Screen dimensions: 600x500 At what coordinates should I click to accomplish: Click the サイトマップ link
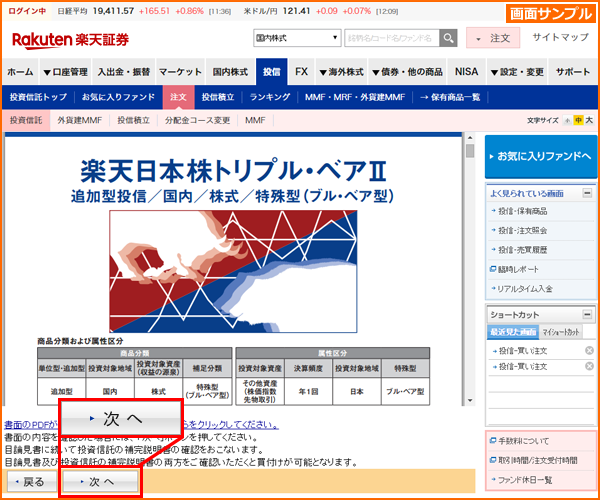[x=560, y=37]
